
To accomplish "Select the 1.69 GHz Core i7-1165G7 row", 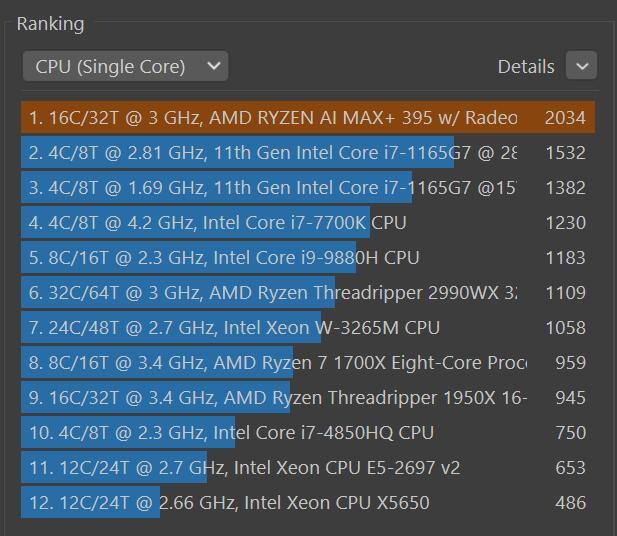I will click(272, 188).
